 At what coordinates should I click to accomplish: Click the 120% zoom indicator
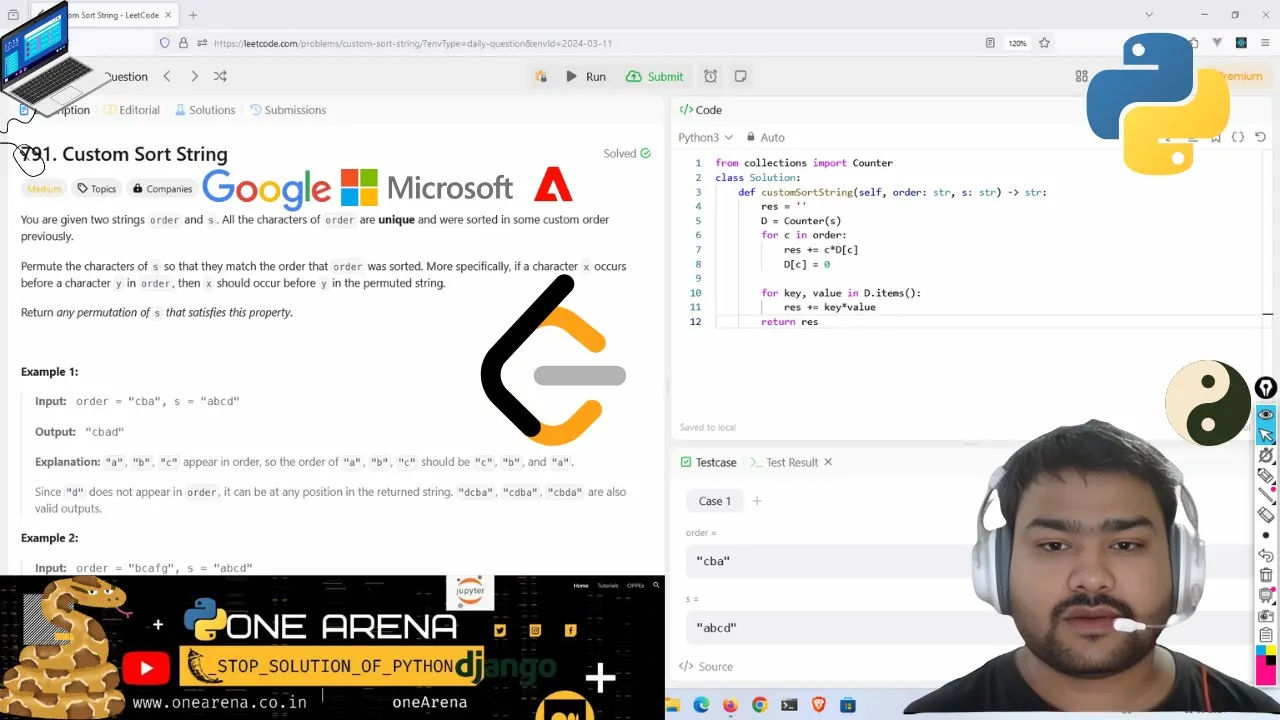pyautogui.click(x=1017, y=43)
